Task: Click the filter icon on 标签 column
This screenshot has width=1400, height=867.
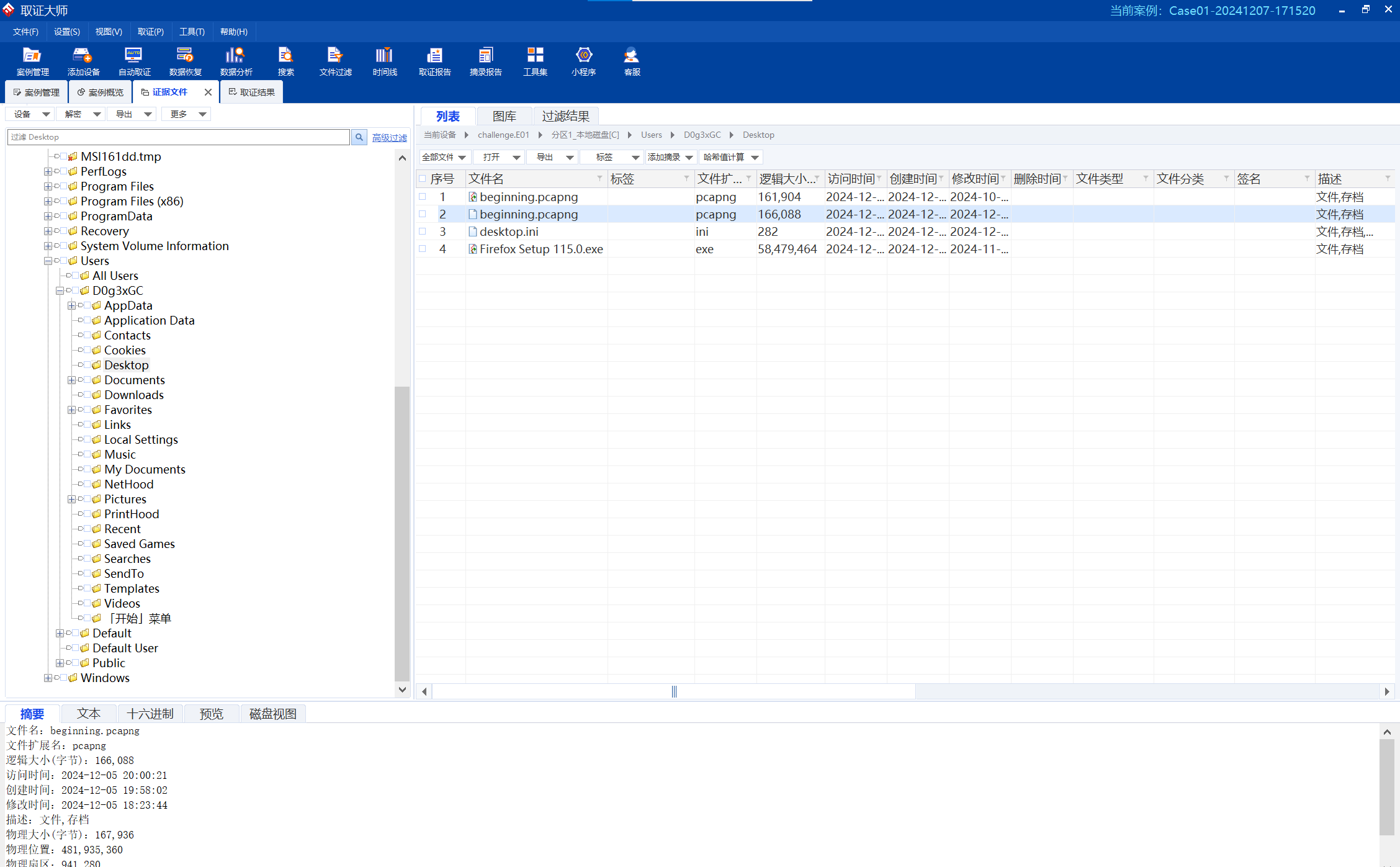Action: click(686, 179)
